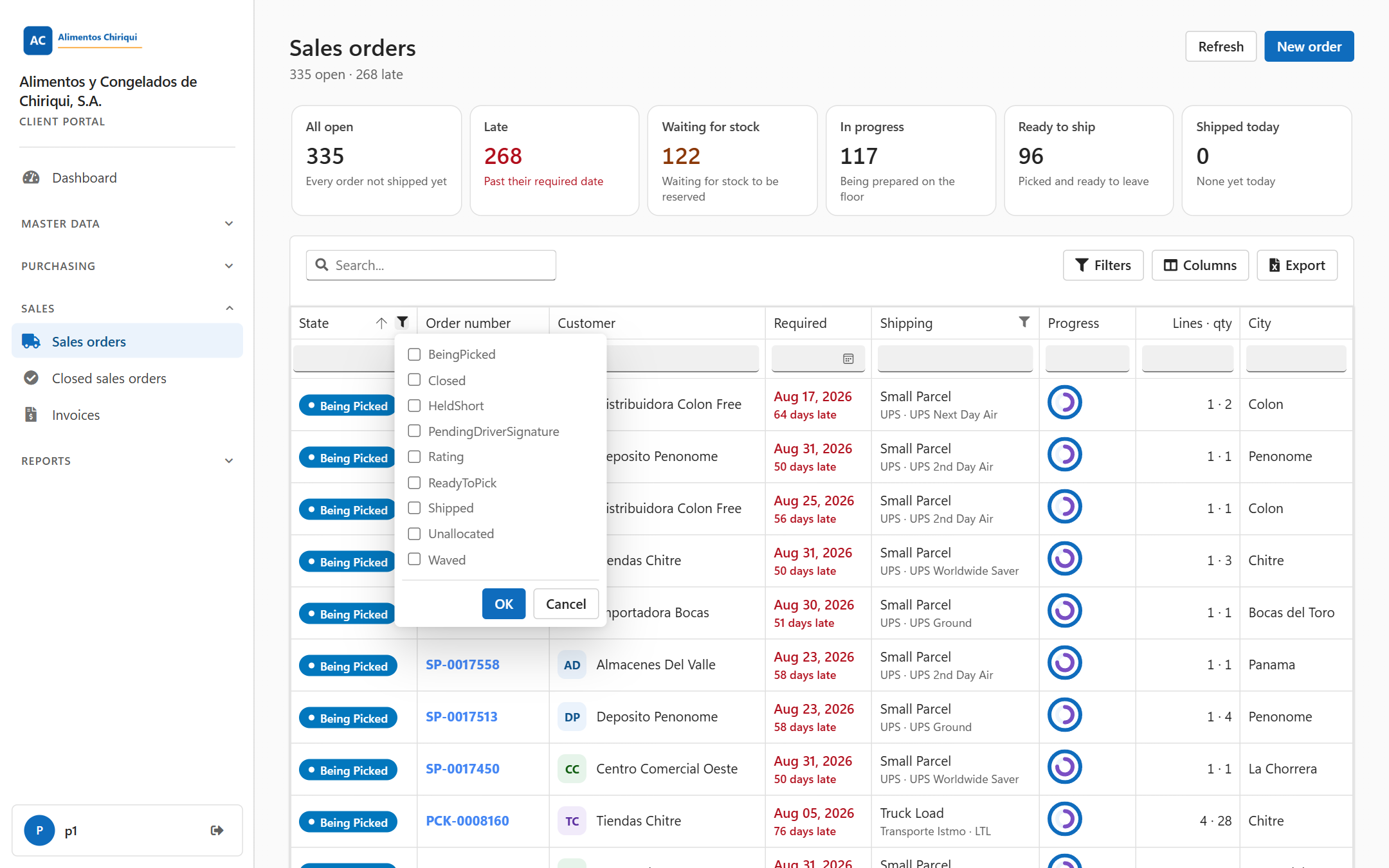The width and height of the screenshot is (1389, 868).
Task: Open order link SP-0017450
Action: click(462, 769)
